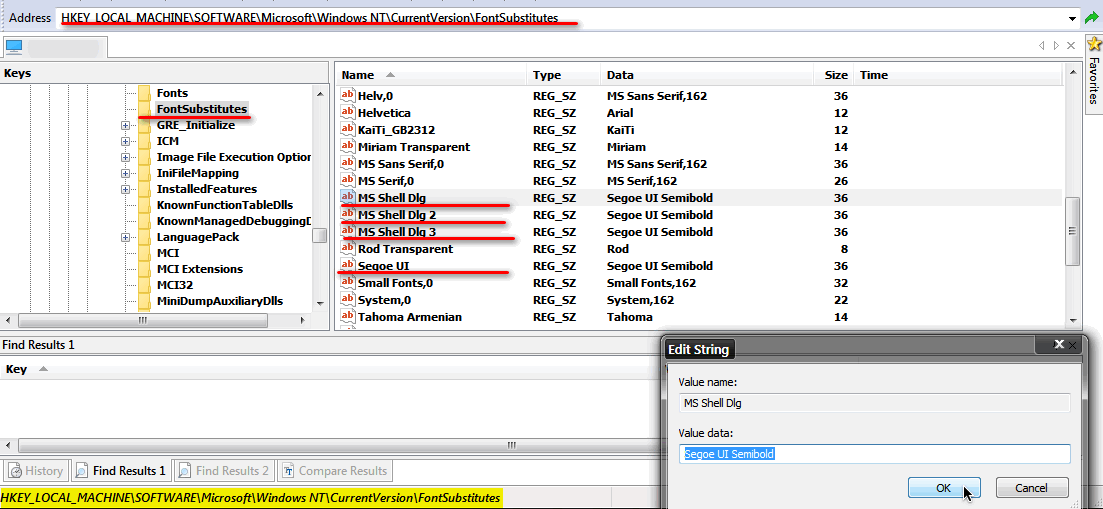The image size is (1103, 509).
Task: Sort values by the Data column
Action: [708, 75]
